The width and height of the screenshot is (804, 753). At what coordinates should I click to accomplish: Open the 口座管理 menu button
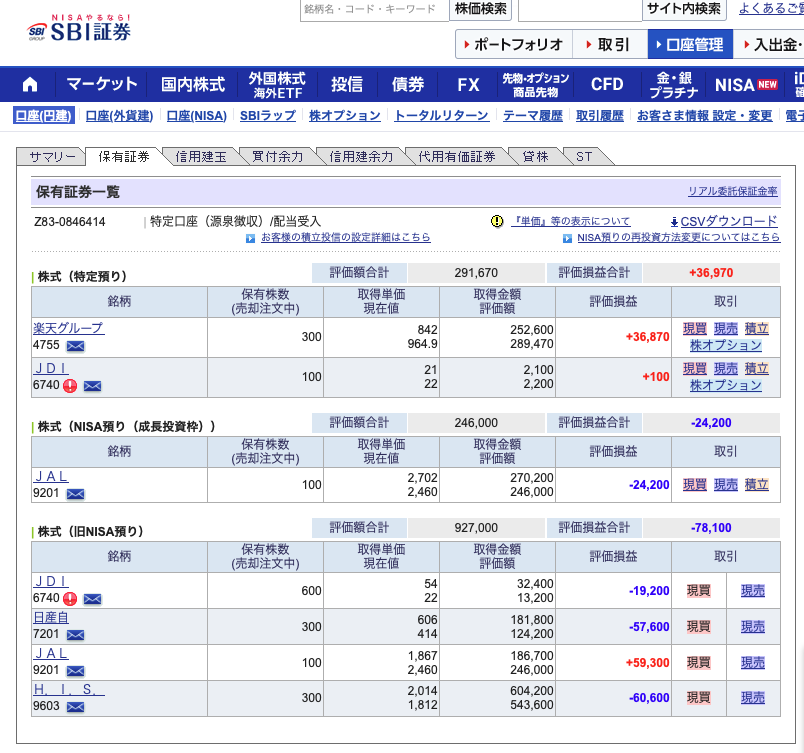click(689, 45)
